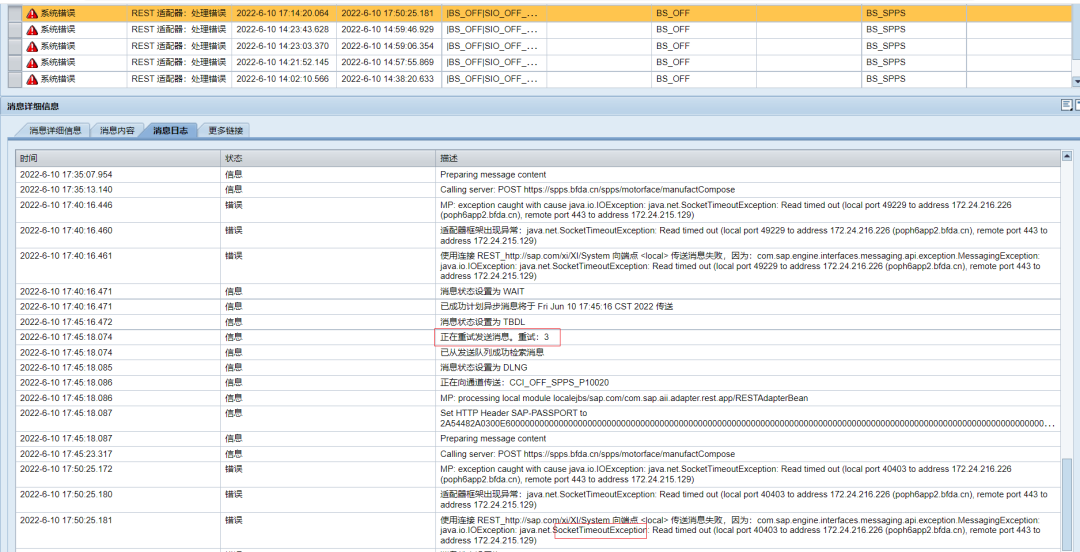This screenshot has width=1080, height=552.
Task: Click Calling server entry logged at 17:35:13.140
Action: pos(588,190)
